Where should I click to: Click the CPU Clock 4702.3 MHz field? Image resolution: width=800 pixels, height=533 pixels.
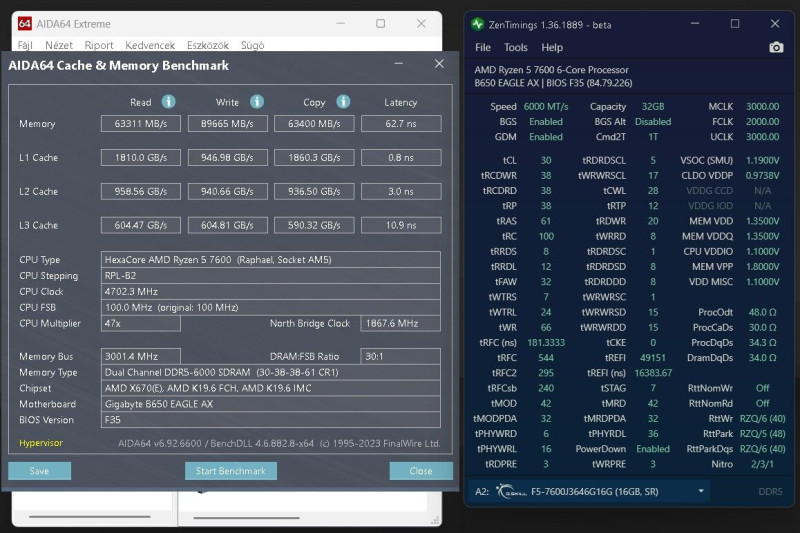coord(271,291)
